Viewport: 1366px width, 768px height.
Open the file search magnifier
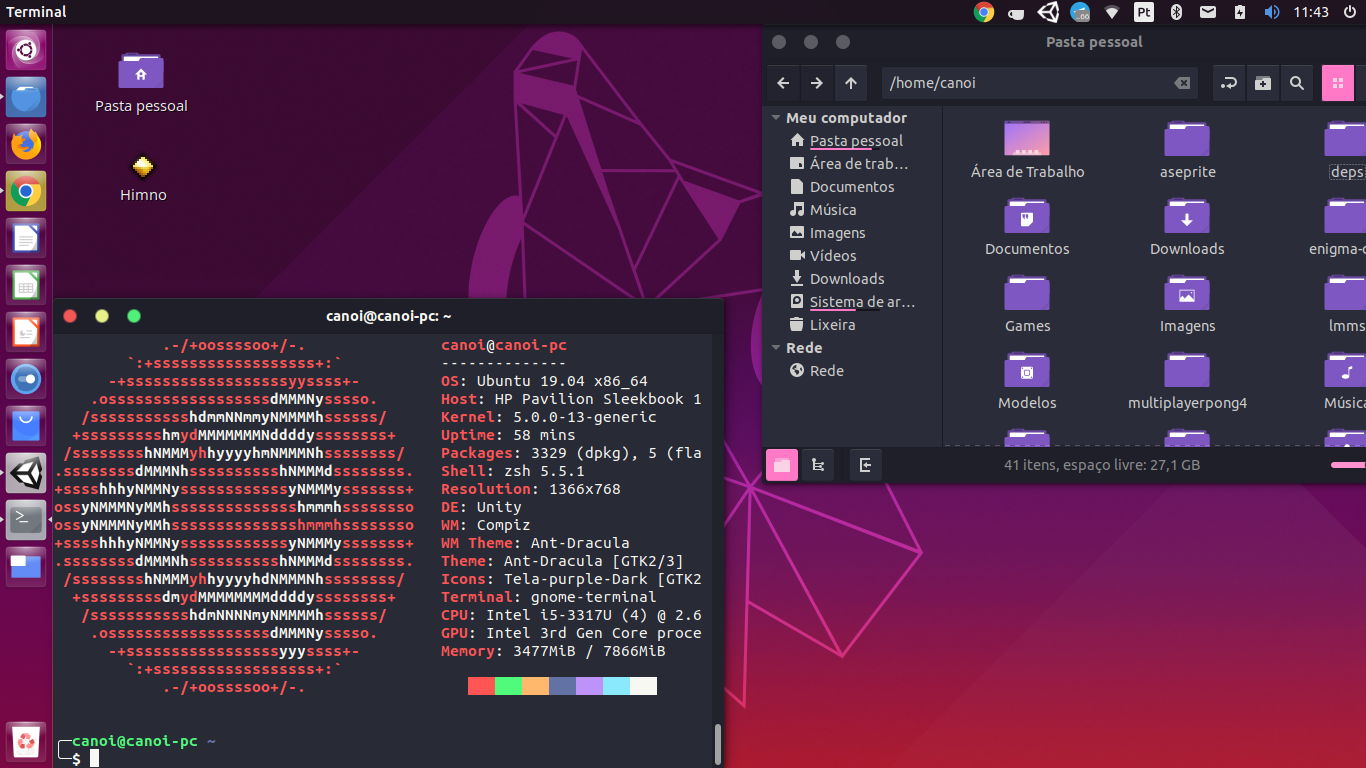click(x=1297, y=83)
